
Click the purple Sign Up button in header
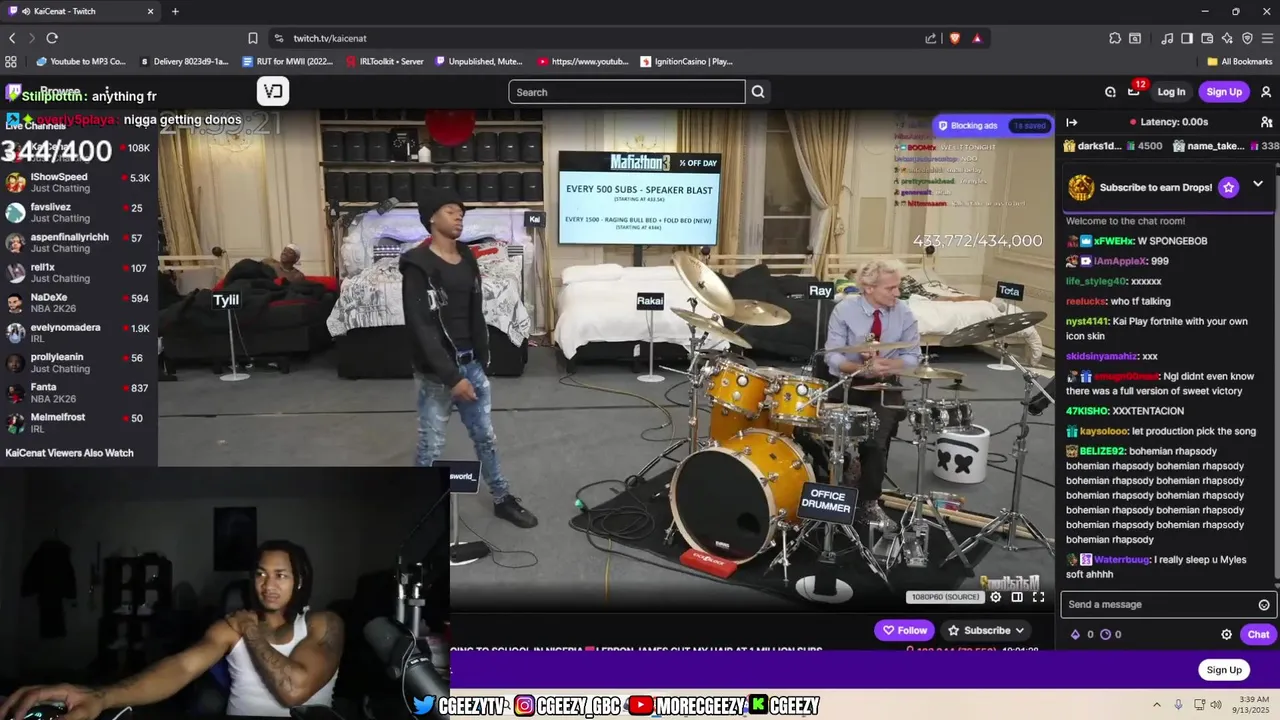pos(1223,92)
